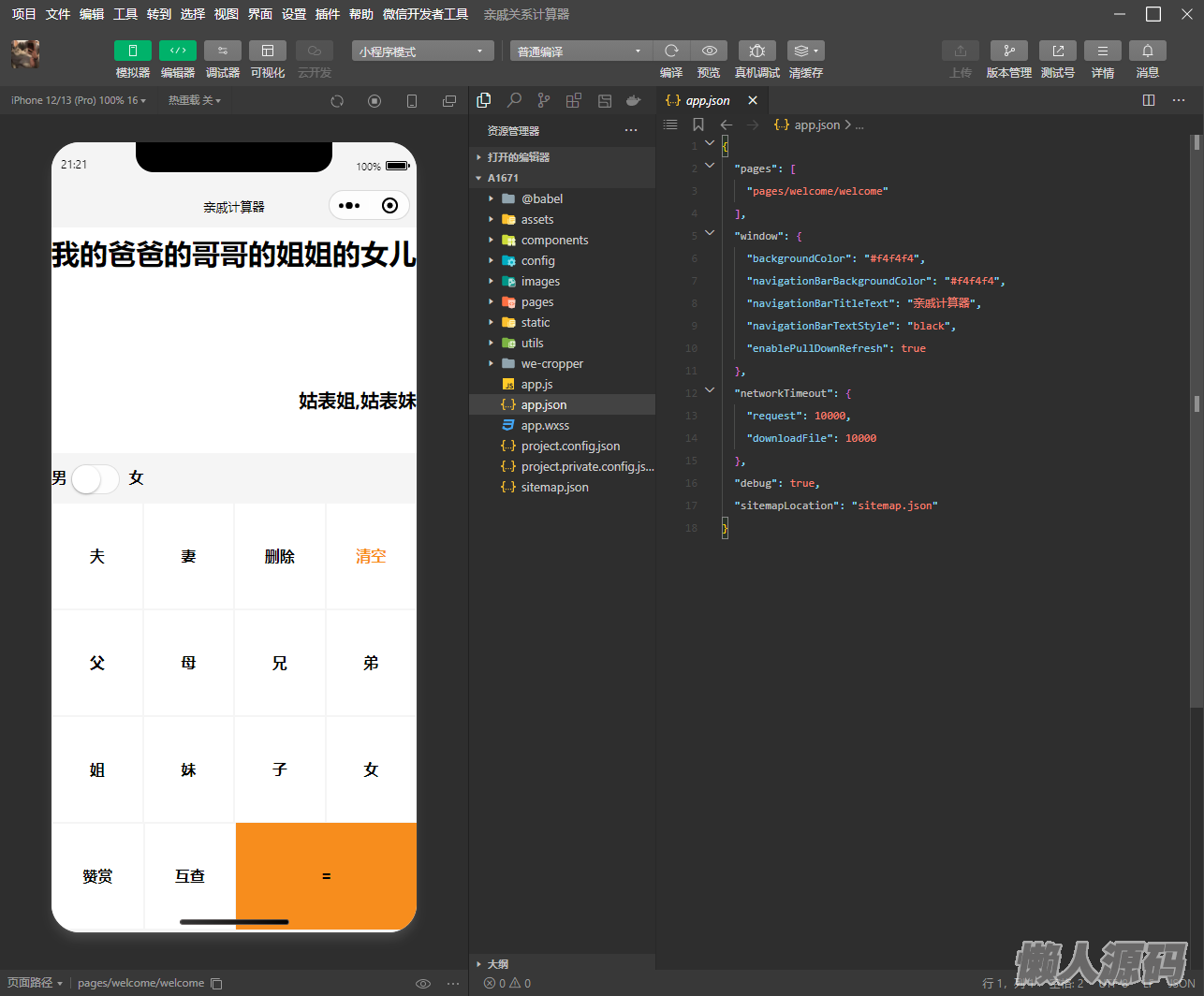The height and width of the screenshot is (996, 1204).
Task: Open the 工具 menu
Action: [x=125, y=14]
